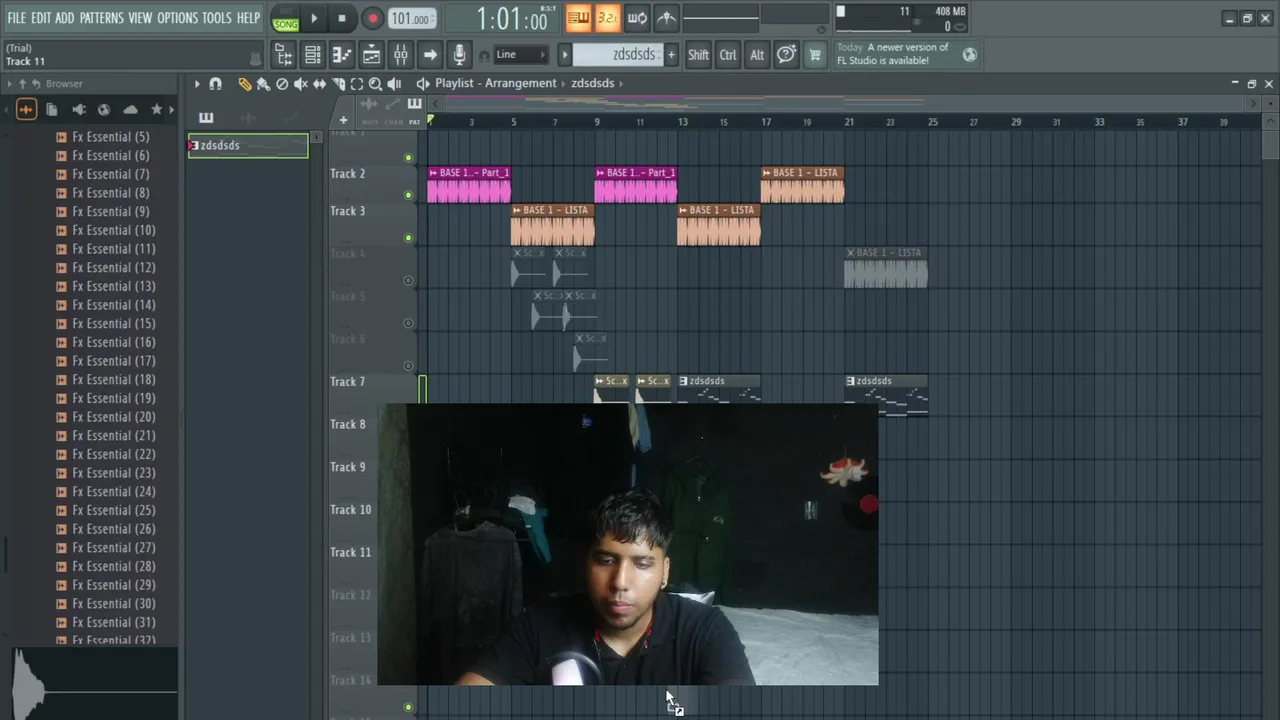Open the HELP menu

249,18
